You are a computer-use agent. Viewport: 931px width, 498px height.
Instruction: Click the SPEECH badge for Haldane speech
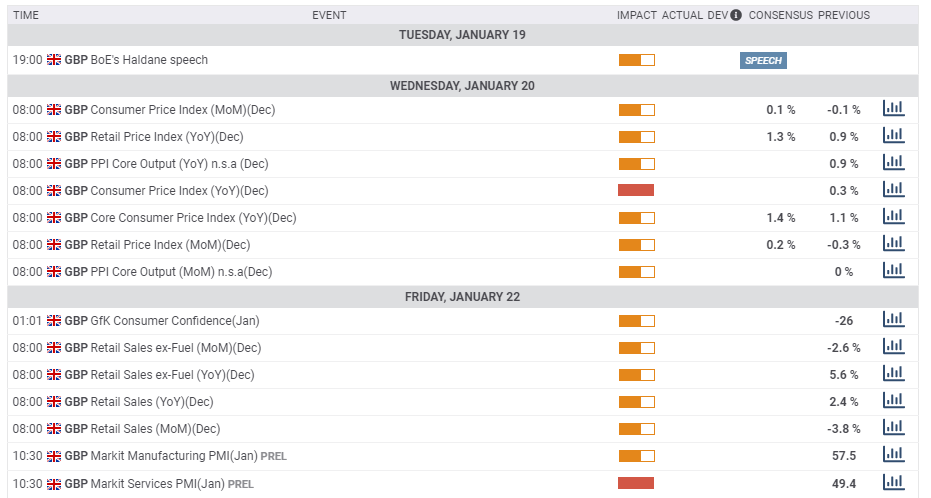(x=763, y=60)
